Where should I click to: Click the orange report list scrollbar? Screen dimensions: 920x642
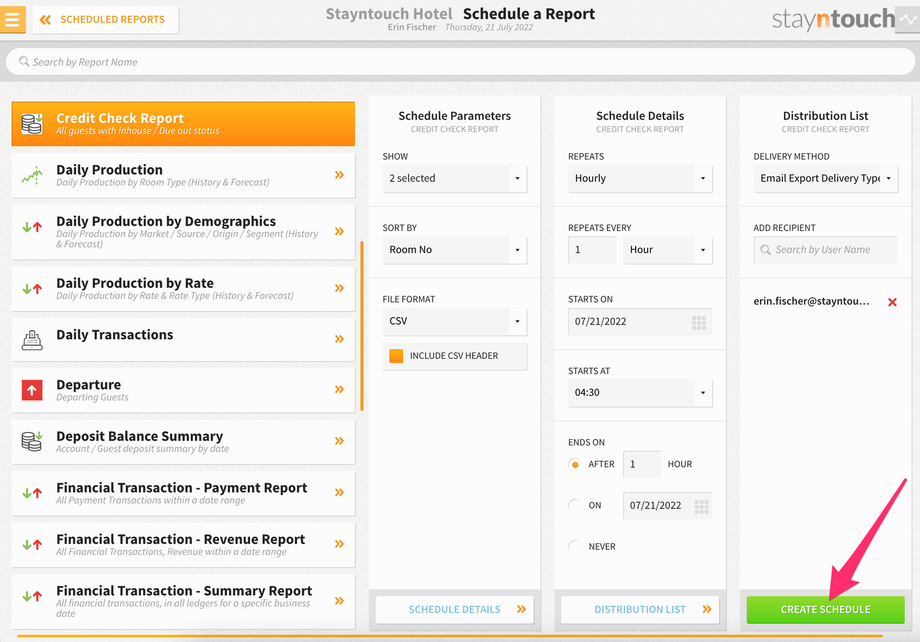(362, 326)
